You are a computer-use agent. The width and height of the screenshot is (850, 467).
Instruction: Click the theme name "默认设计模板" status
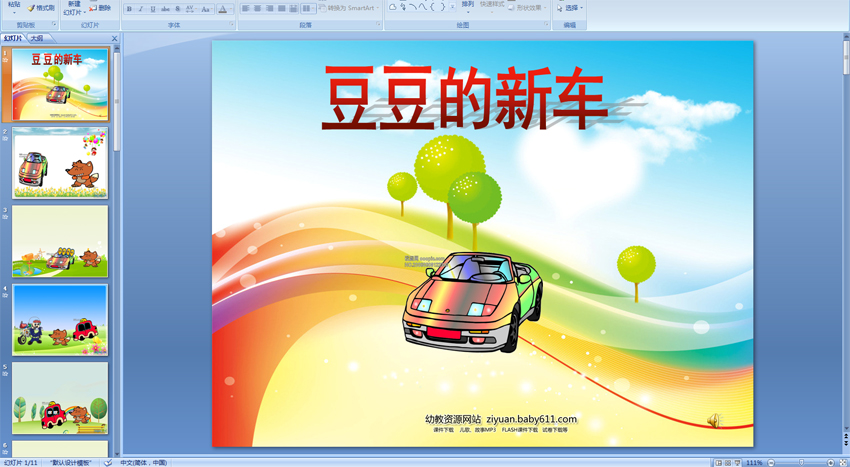[70, 463]
